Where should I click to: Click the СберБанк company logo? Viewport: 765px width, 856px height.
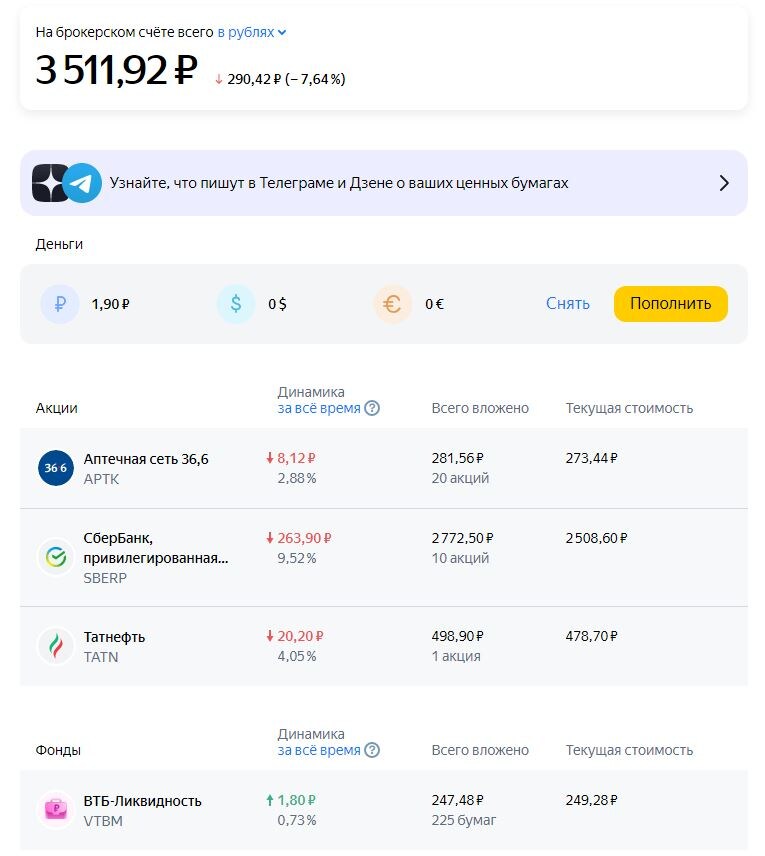click(x=55, y=557)
